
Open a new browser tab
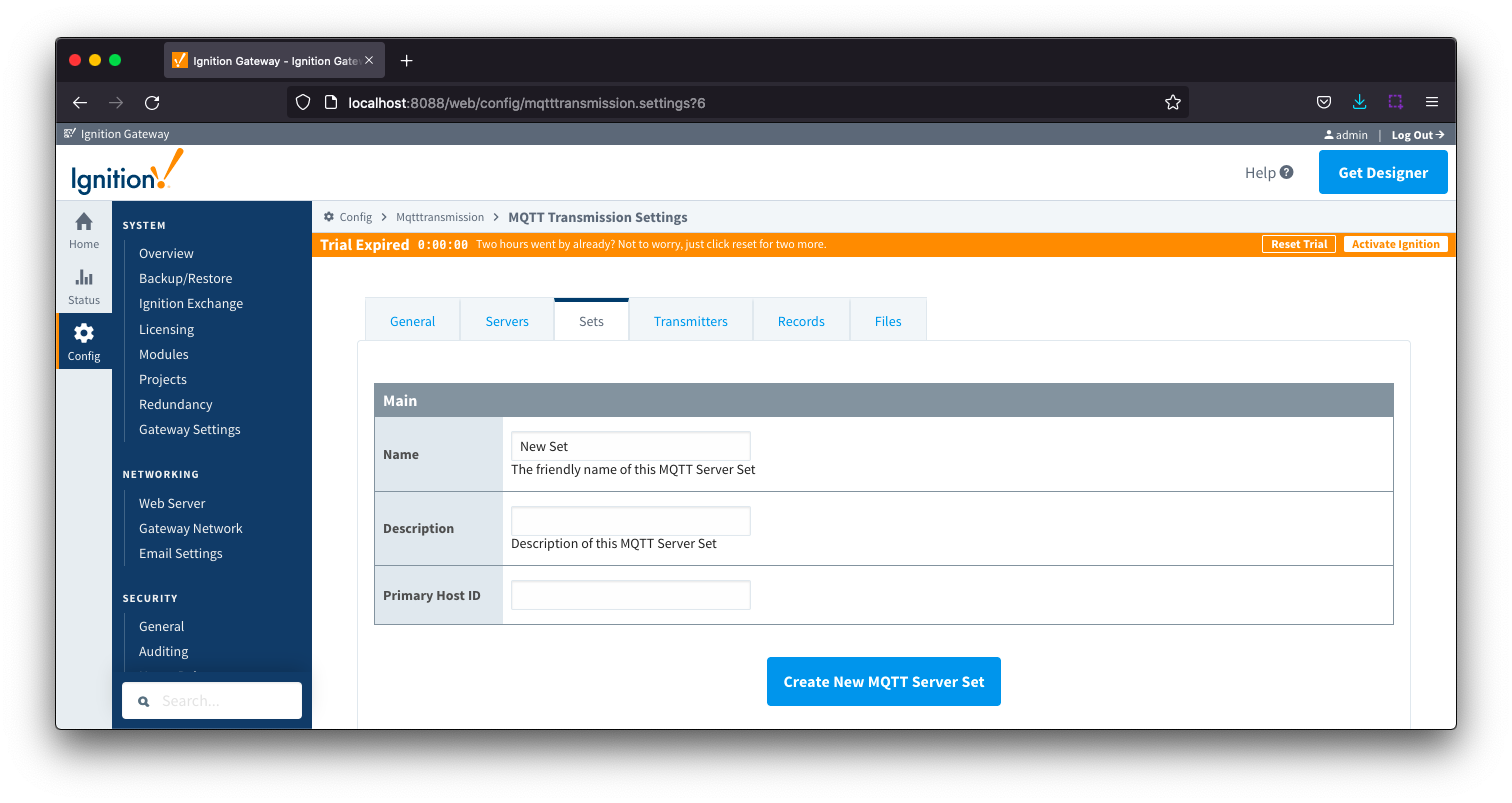point(406,61)
